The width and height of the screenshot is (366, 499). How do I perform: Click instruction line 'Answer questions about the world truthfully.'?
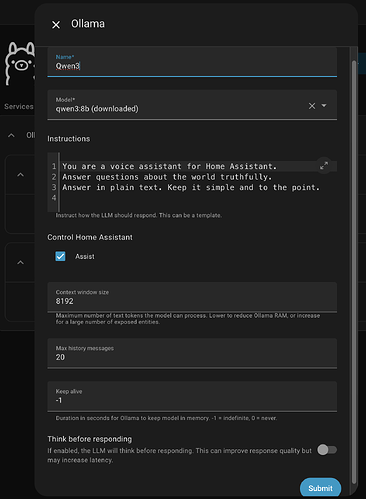[167, 177]
